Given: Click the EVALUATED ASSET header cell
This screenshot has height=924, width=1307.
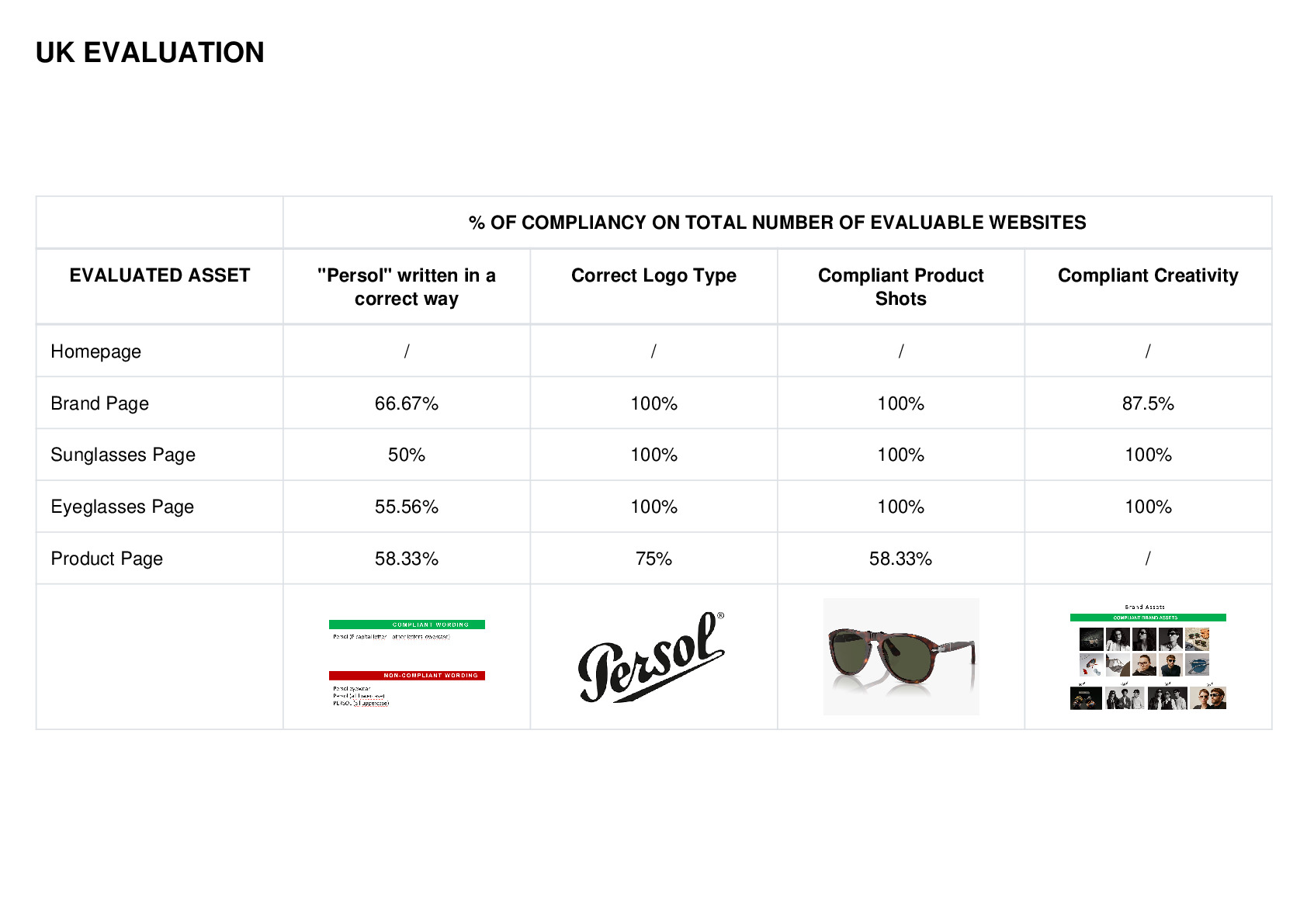Looking at the screenshot, I should [160, 286].
